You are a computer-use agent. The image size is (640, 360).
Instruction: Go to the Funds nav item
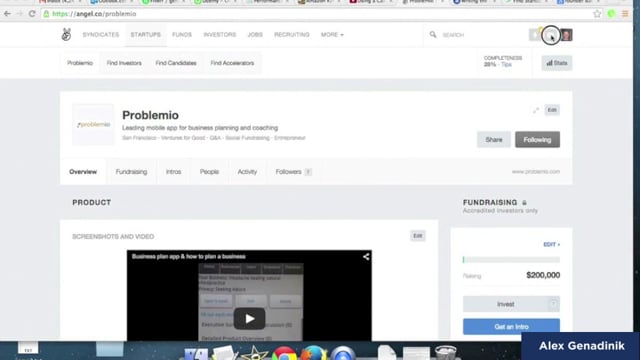[182, 35]
